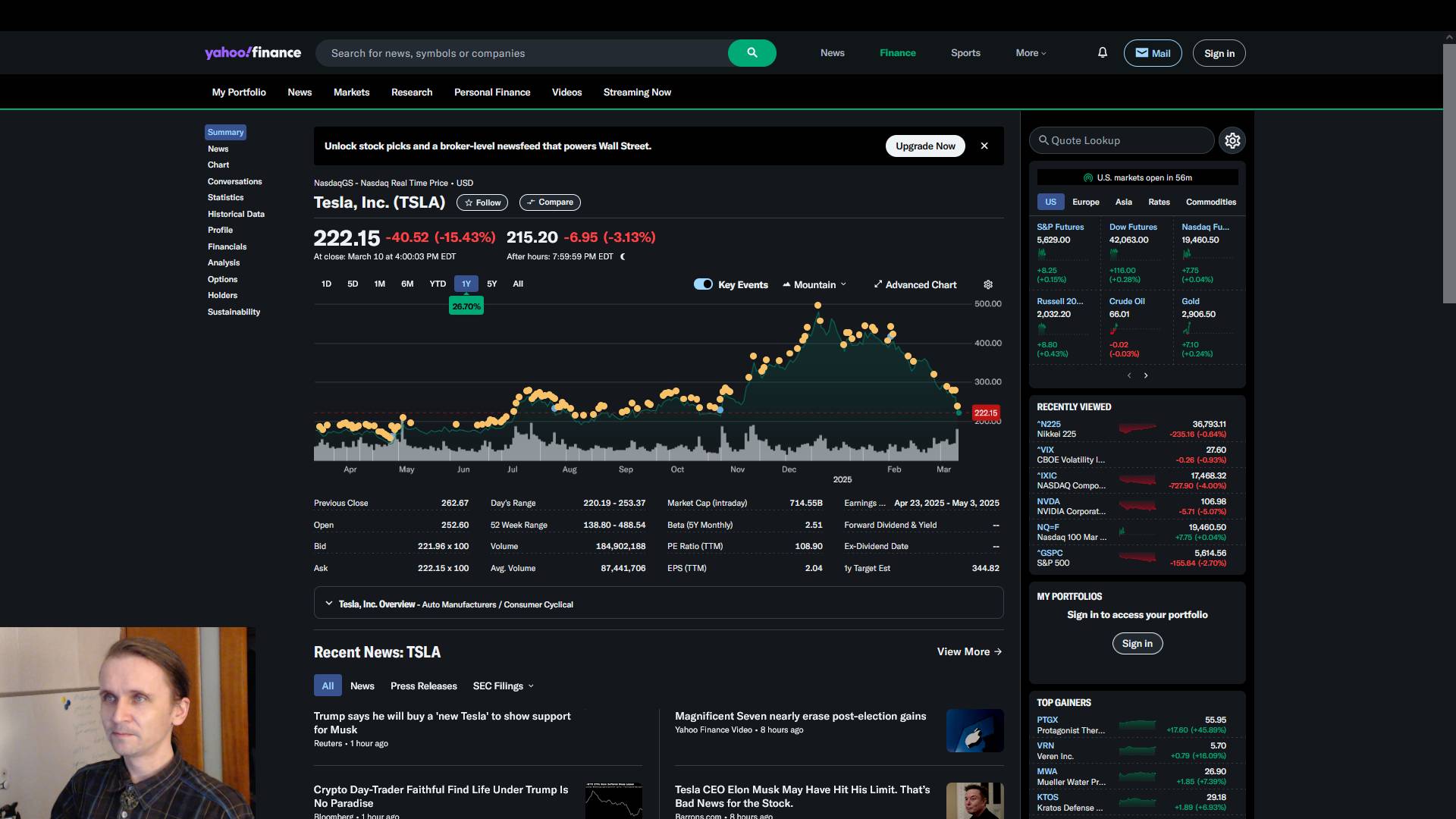Click the notifications bell icon
This screenshot has width=1456, height=819.
[1103, 52]
